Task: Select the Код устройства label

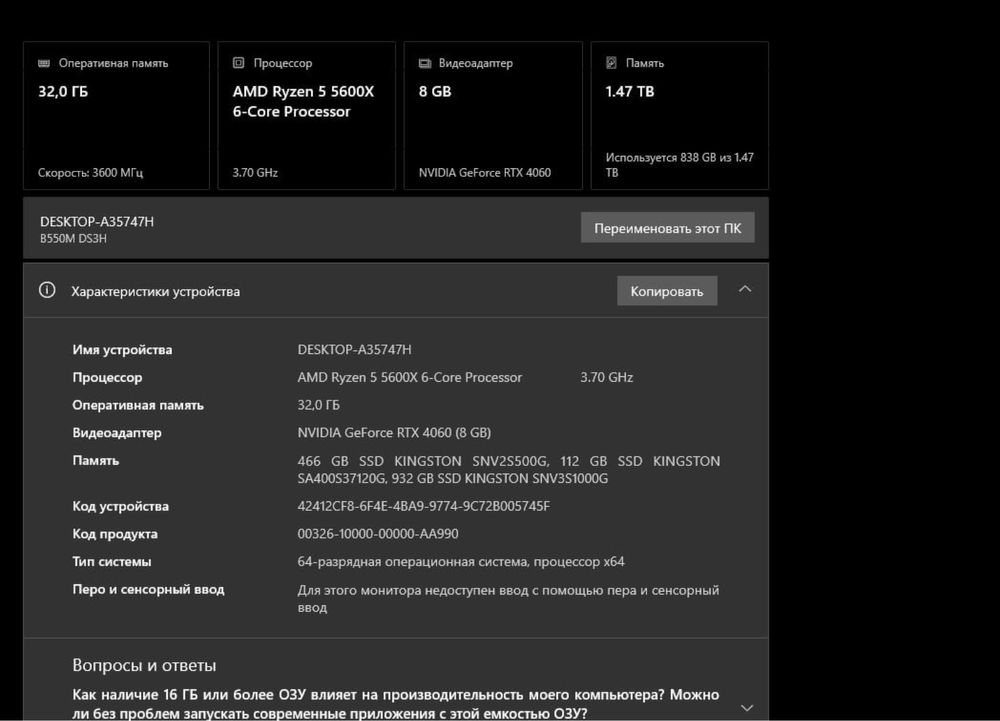Action: click(121, 506)
